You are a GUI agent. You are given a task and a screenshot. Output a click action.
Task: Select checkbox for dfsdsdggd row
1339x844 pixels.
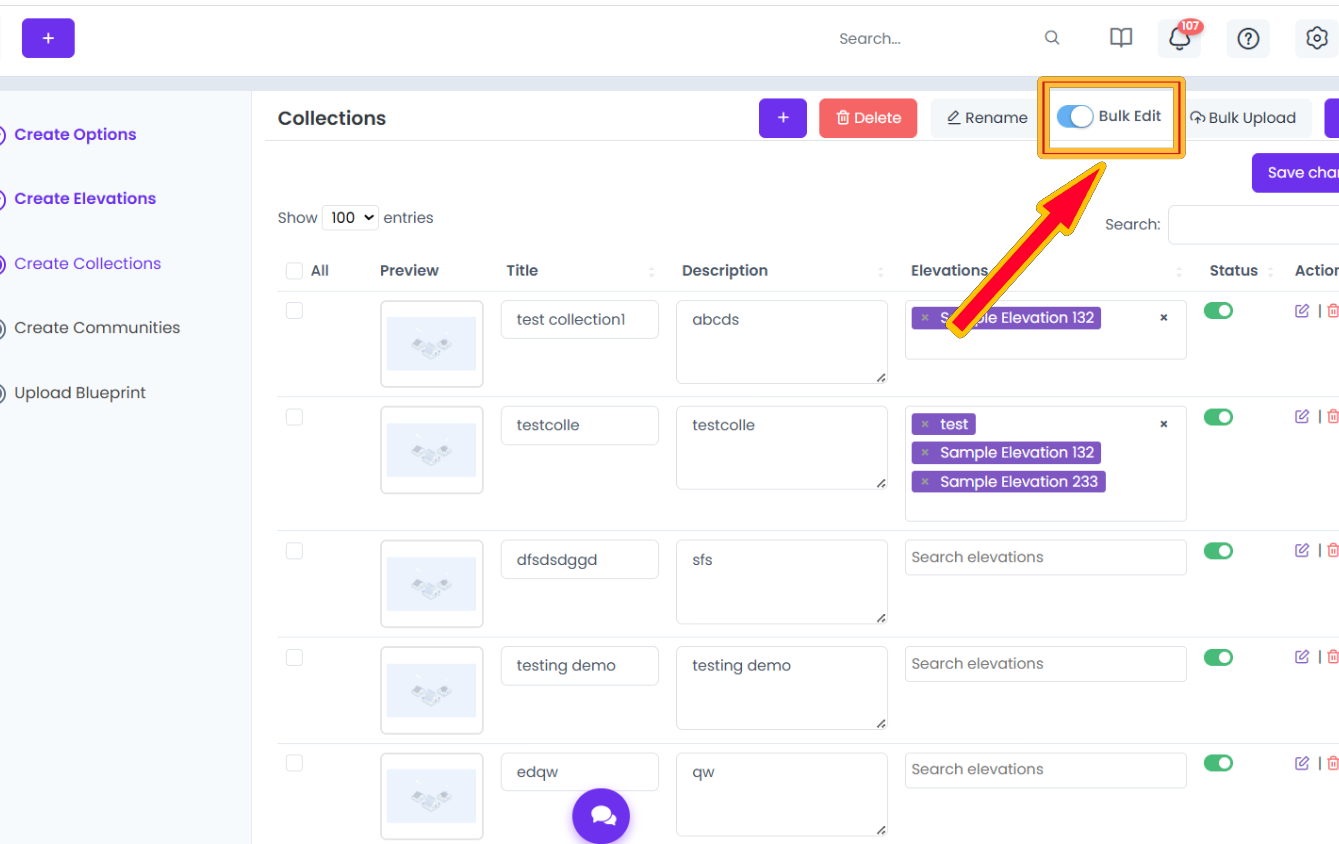[294, 551]
